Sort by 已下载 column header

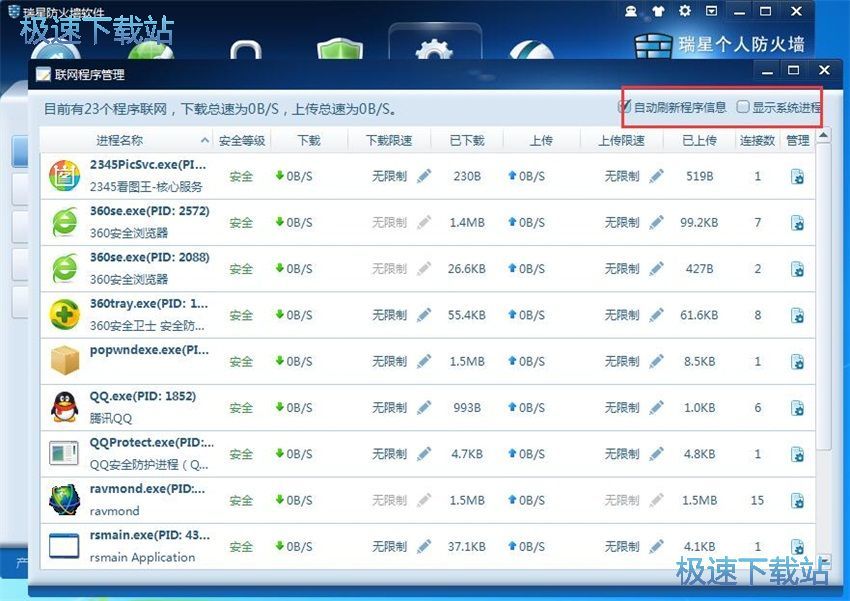(467, 140)
